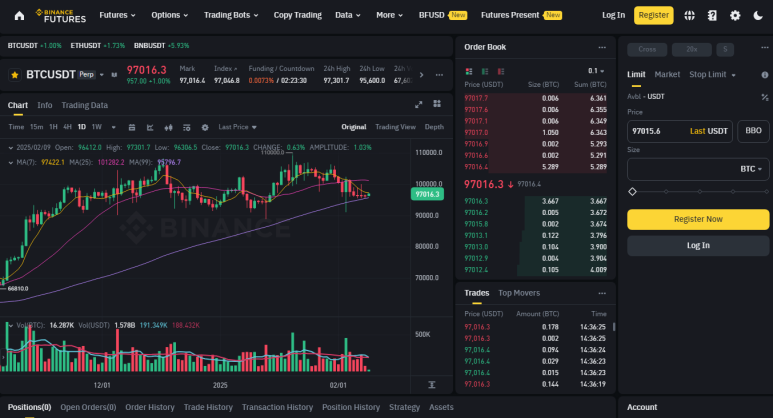Show only asks in the order book
Screen dimensions: 773x418
tap(501, 71)
